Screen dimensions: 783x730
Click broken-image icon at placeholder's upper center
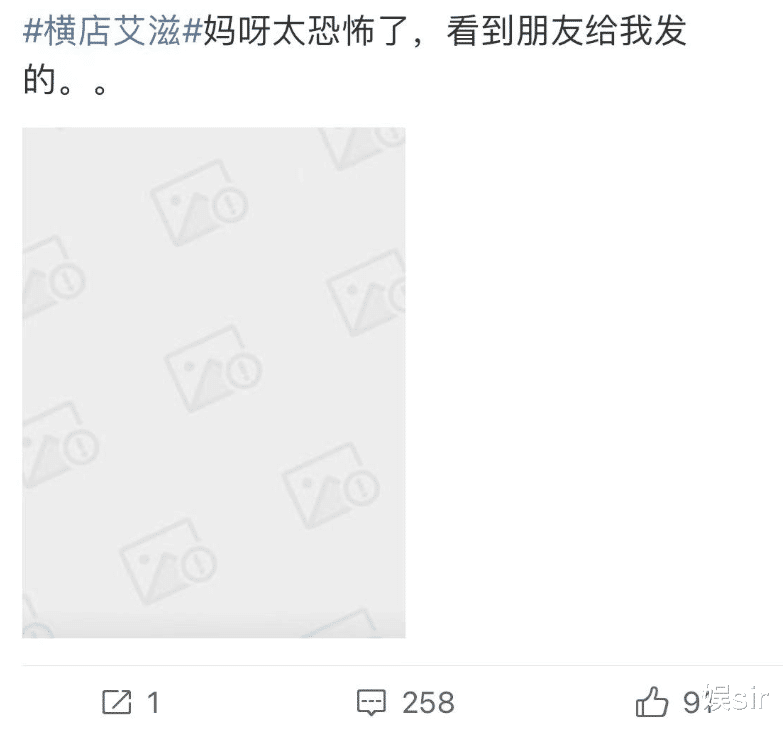click(x=200, y=202)
